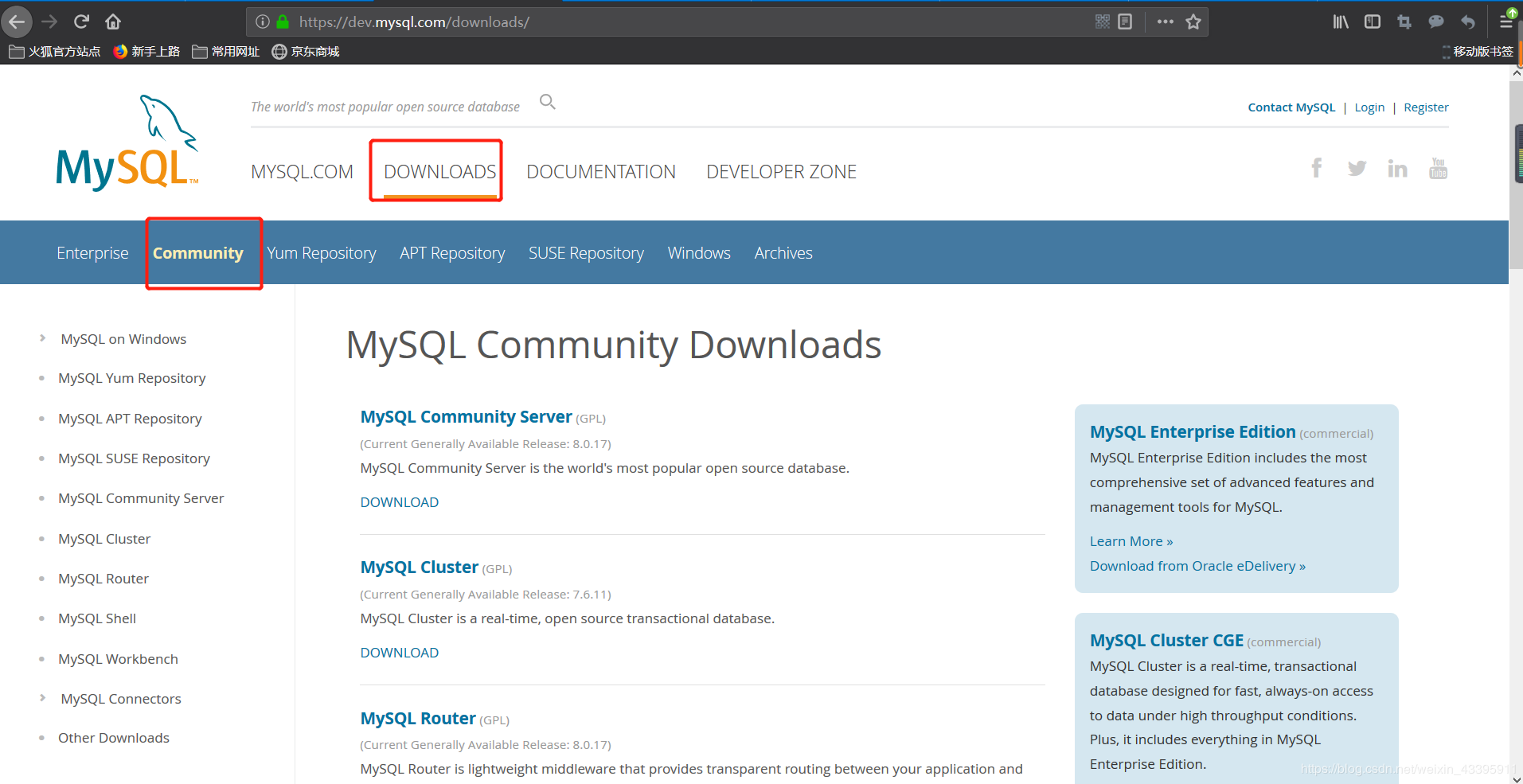Click the Twitter bird icon

tap(1357, 168)
